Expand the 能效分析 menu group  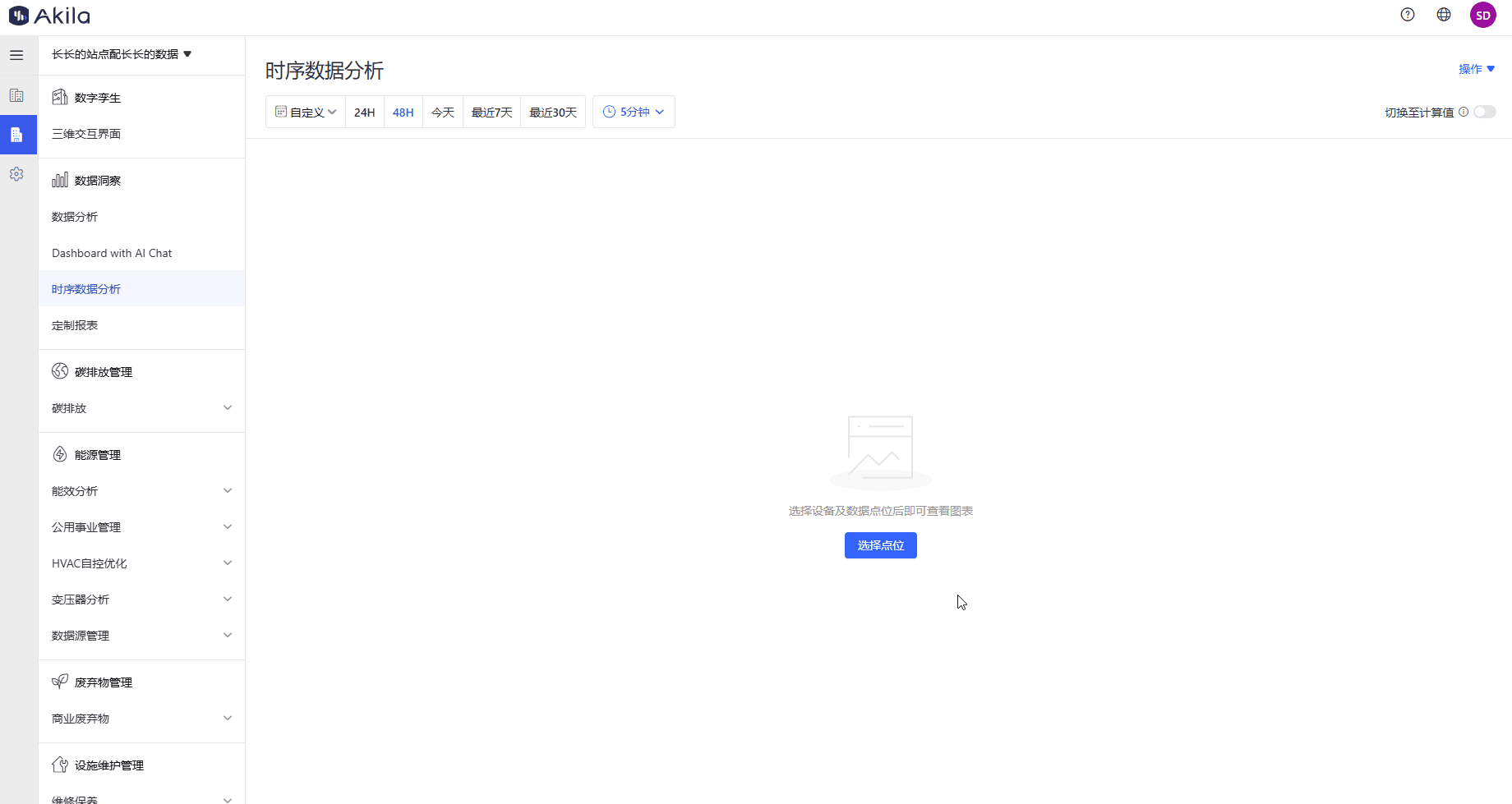point(141,491)
